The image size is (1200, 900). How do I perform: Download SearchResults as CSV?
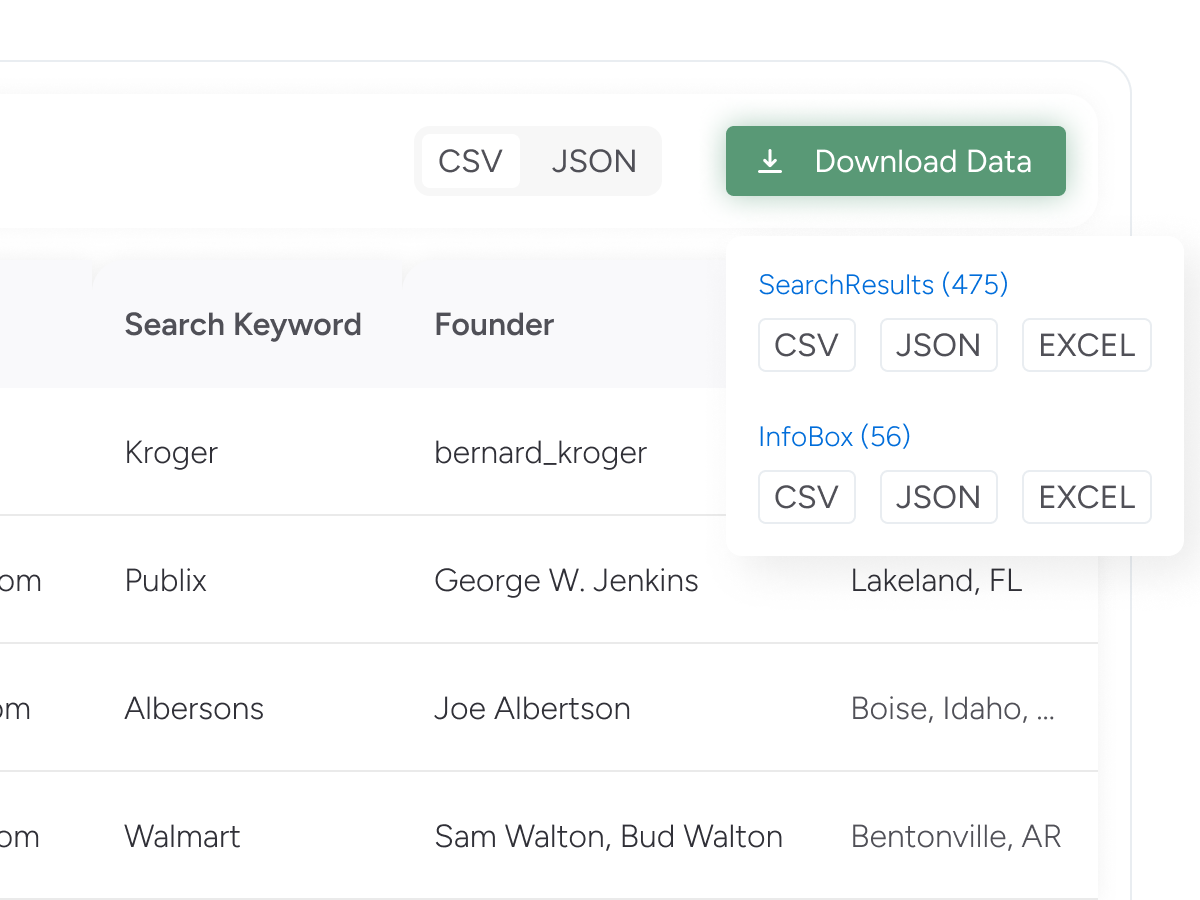click(x=806, y=345)
